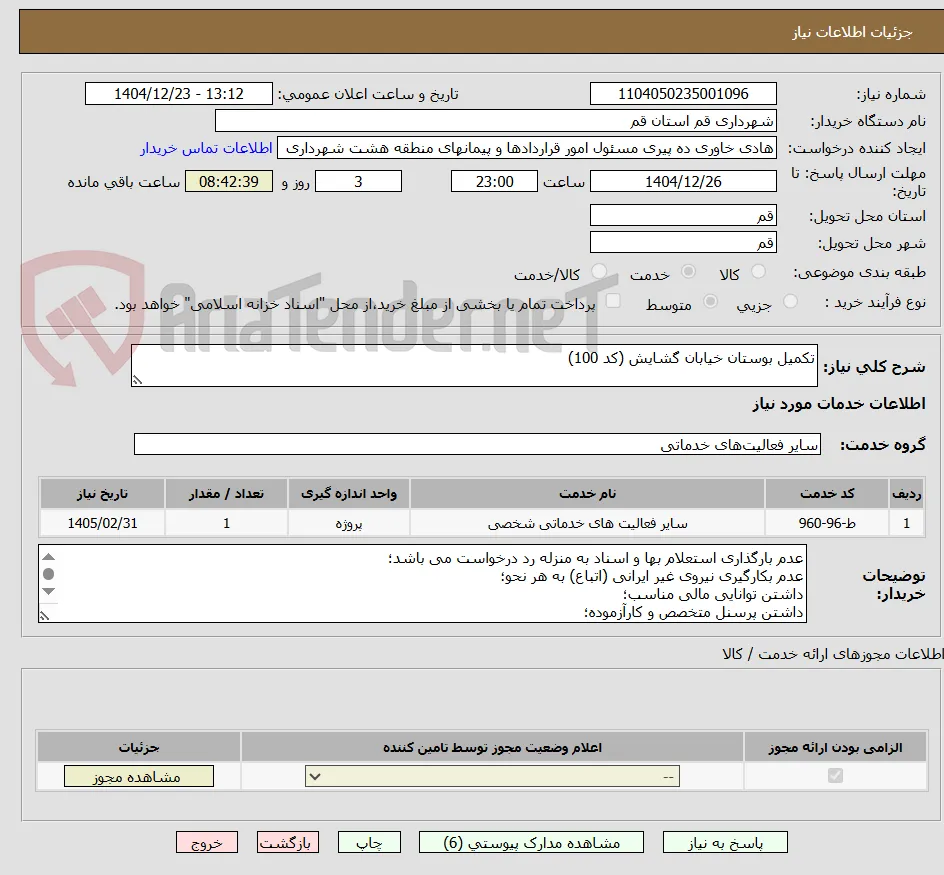The image size is (944, 875).
Task: Click the deadline hour field 23:00
Action: [x=494, y=181]
